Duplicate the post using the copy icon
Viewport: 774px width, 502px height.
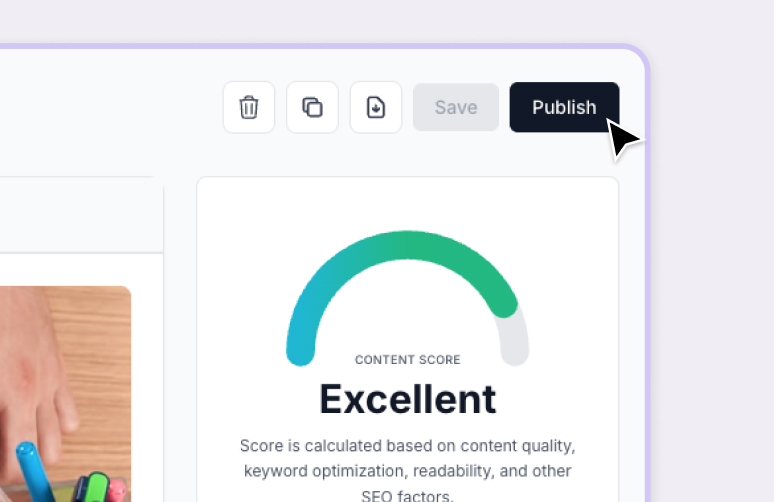312,107
